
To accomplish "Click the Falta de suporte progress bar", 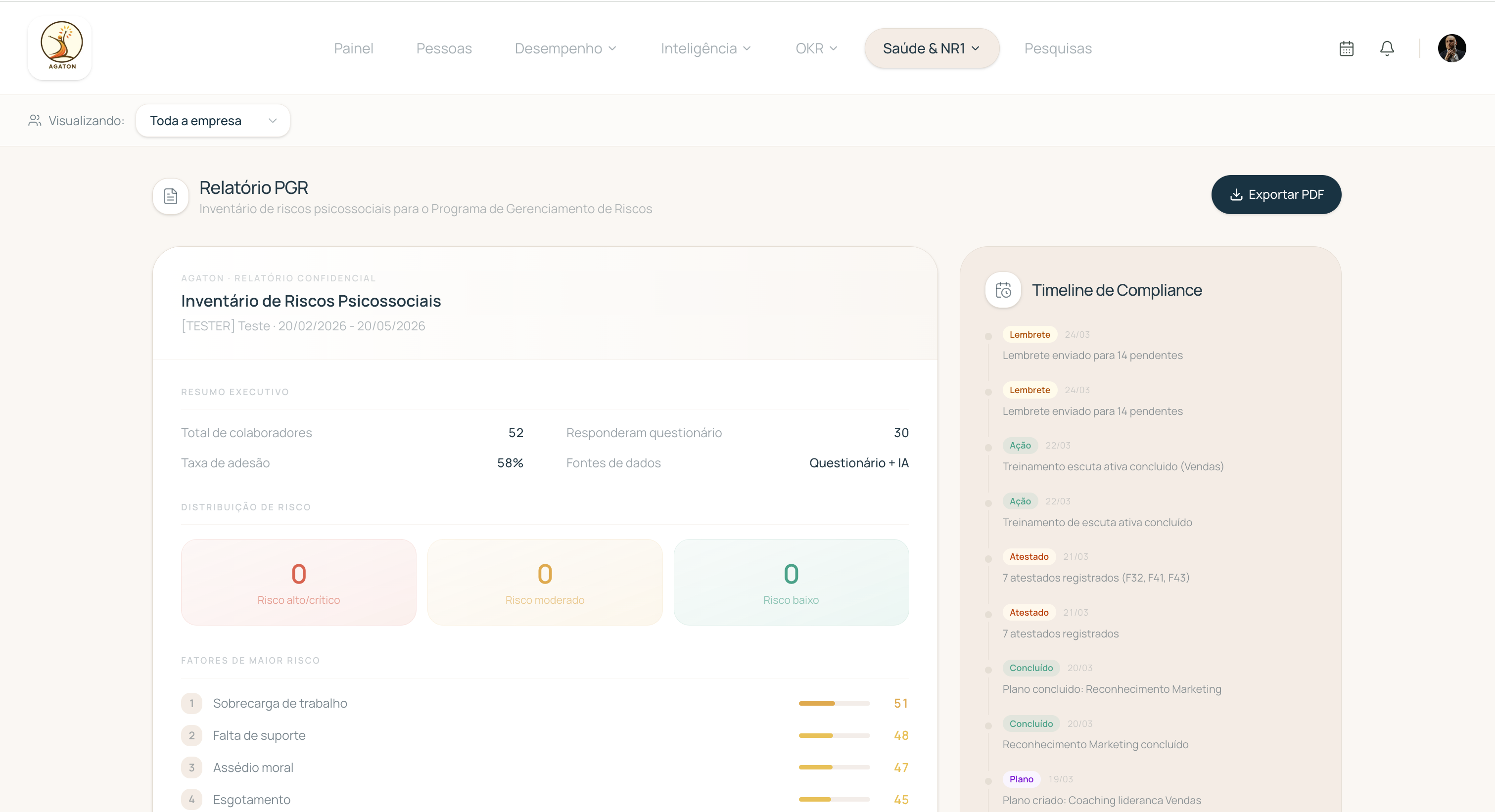I will [x=834, y=735].
